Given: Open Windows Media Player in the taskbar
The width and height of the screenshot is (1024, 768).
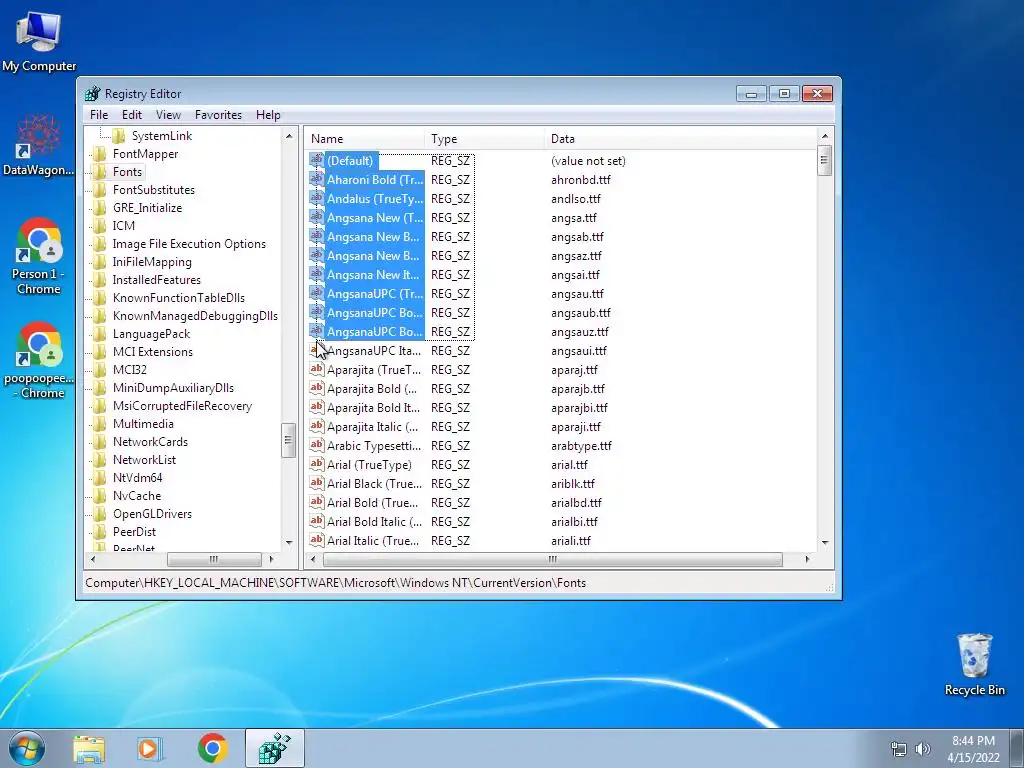Looking at the screenshot, I should point(150,748).
